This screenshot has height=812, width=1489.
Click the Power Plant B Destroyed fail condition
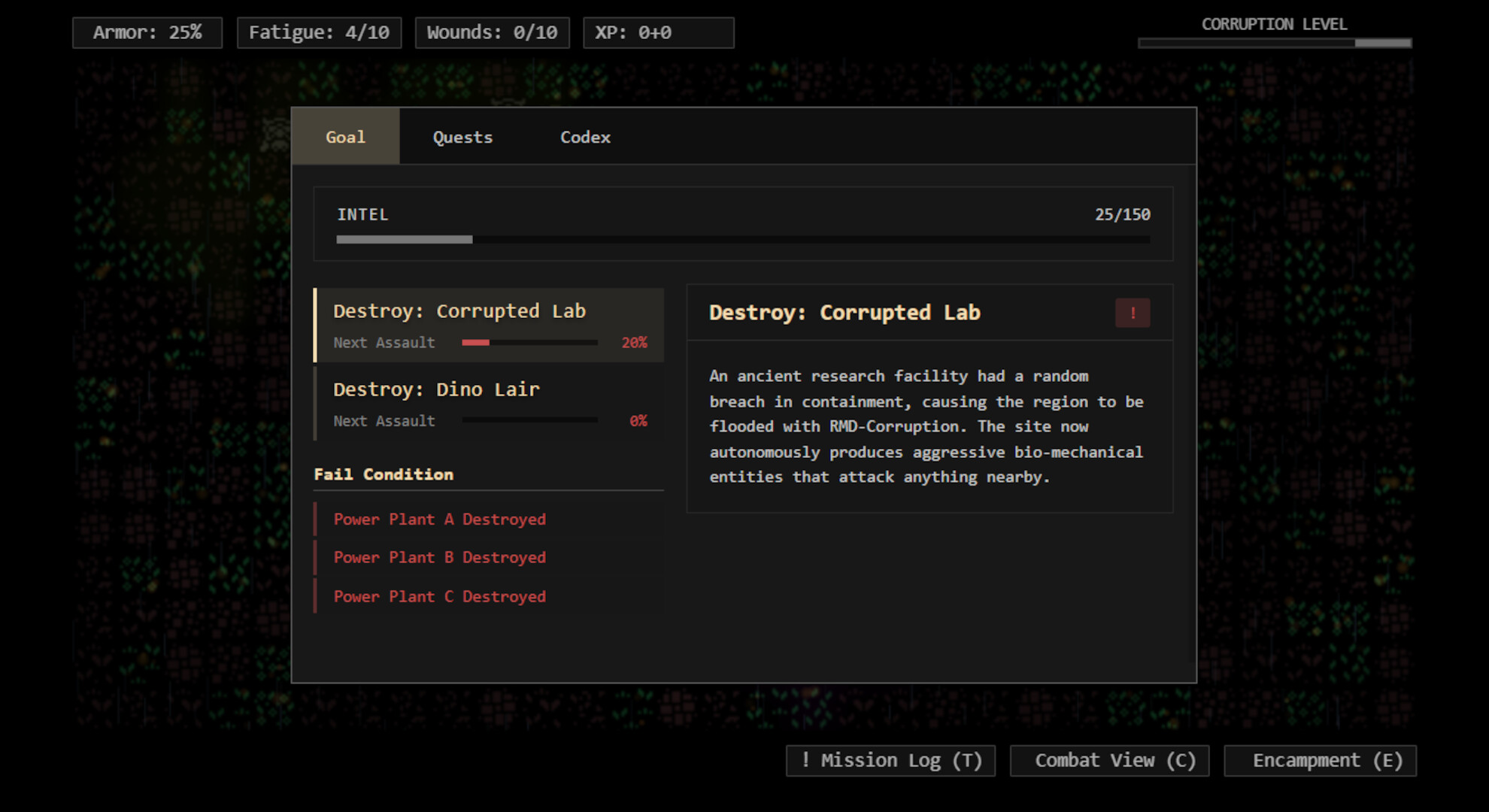[439, 557]
